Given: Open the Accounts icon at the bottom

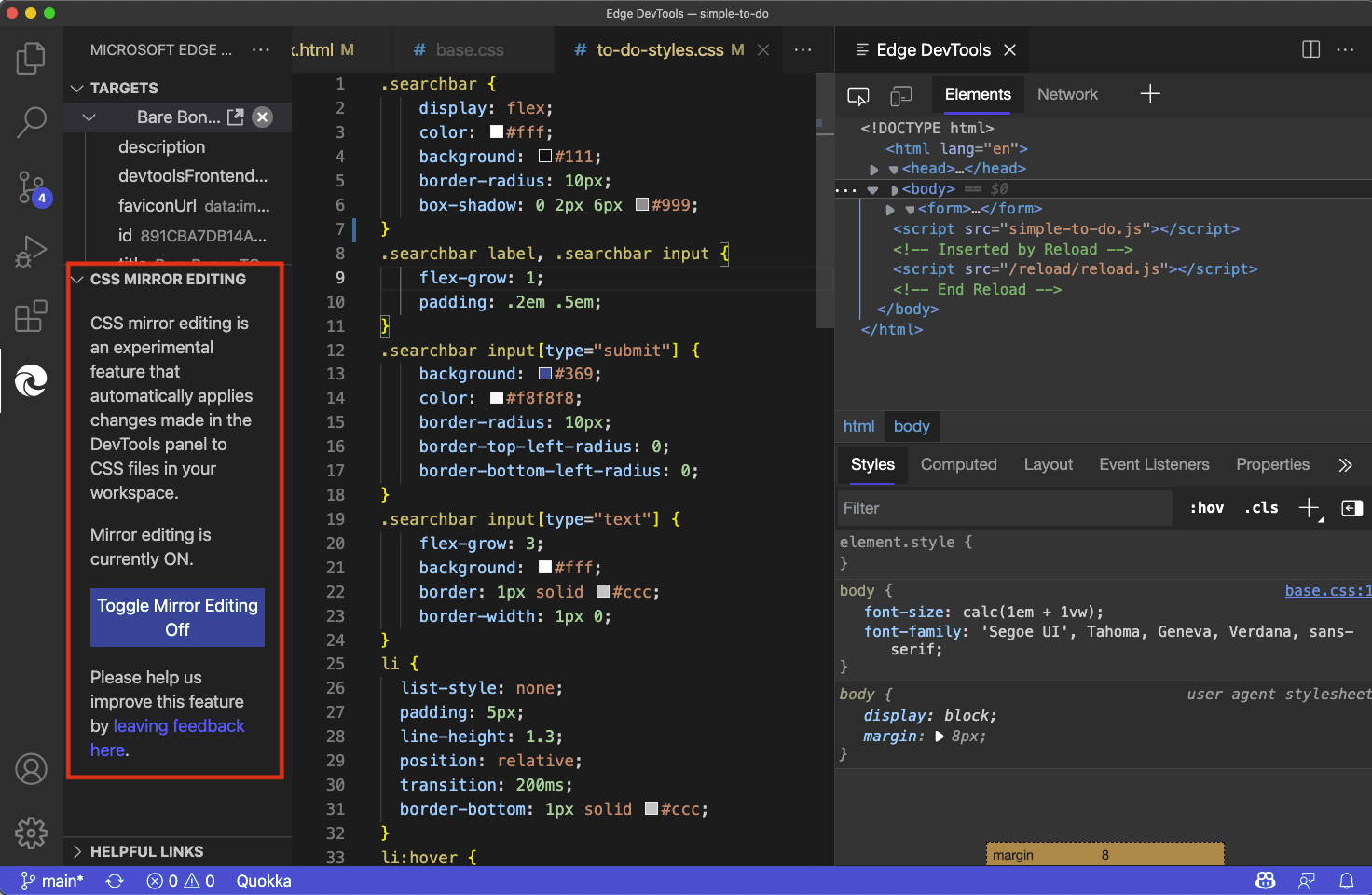Looking at the screenshot, I should [31, 769].
